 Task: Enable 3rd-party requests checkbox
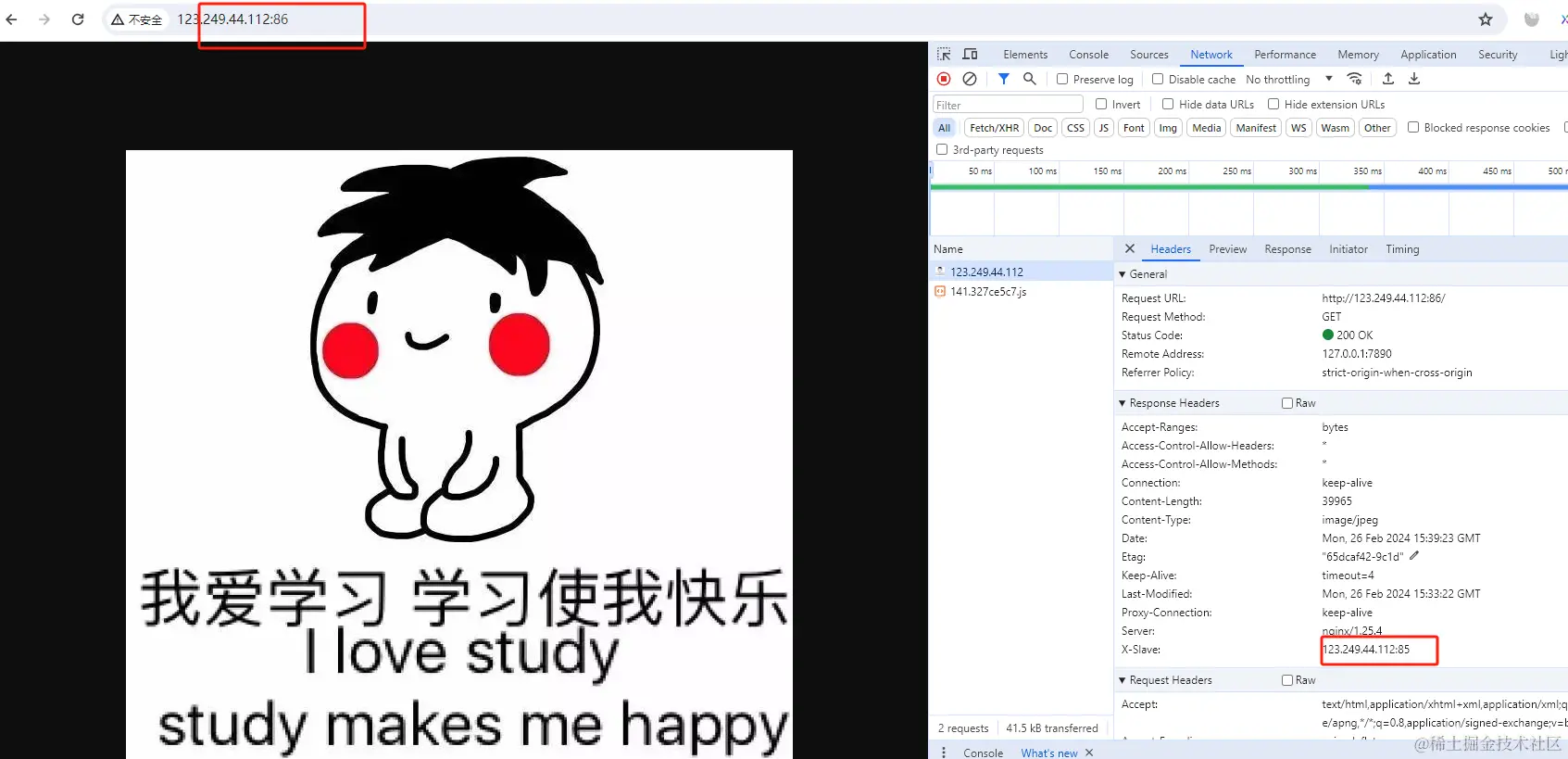click(x=942, y=149)
